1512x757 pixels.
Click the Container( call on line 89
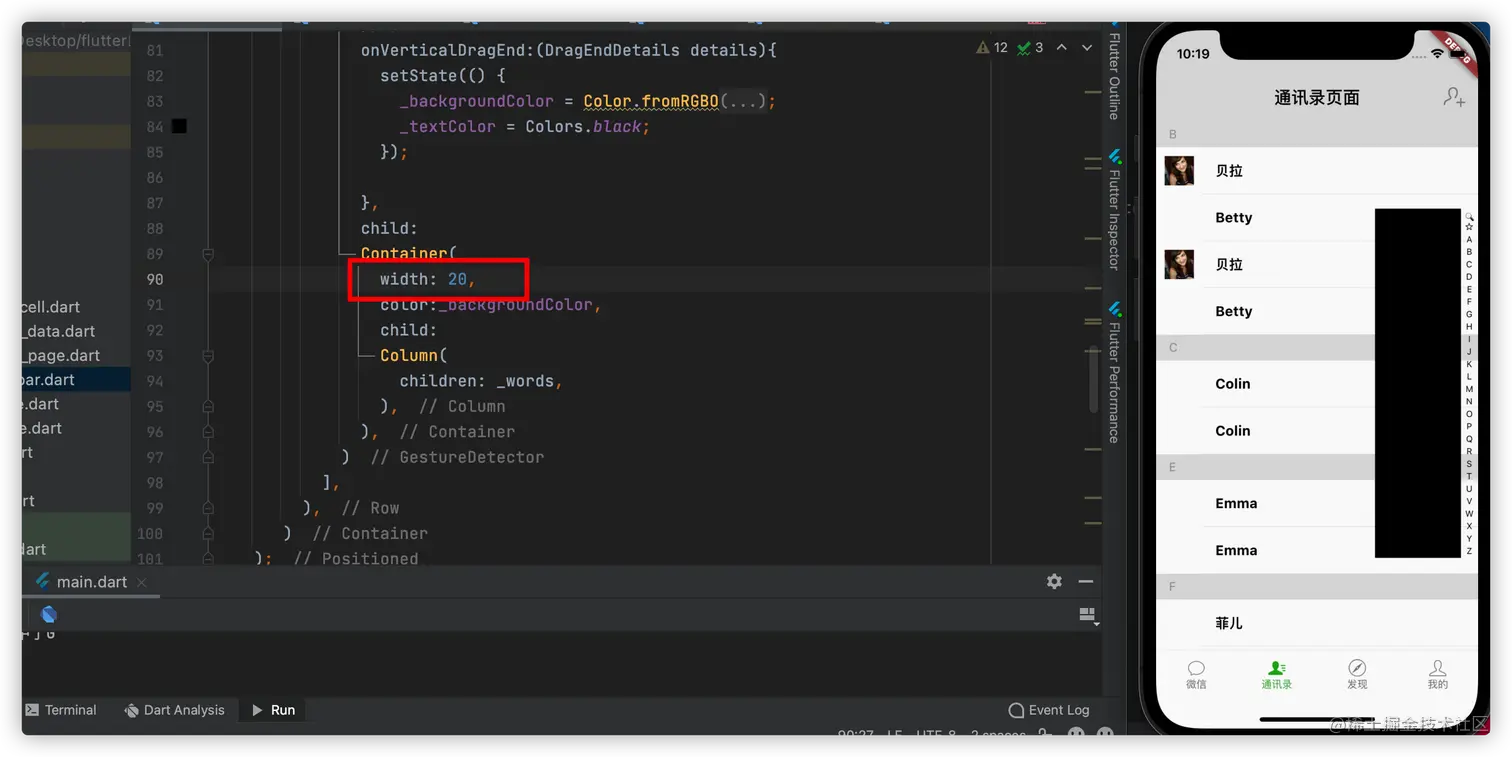(x=408, y=254)
